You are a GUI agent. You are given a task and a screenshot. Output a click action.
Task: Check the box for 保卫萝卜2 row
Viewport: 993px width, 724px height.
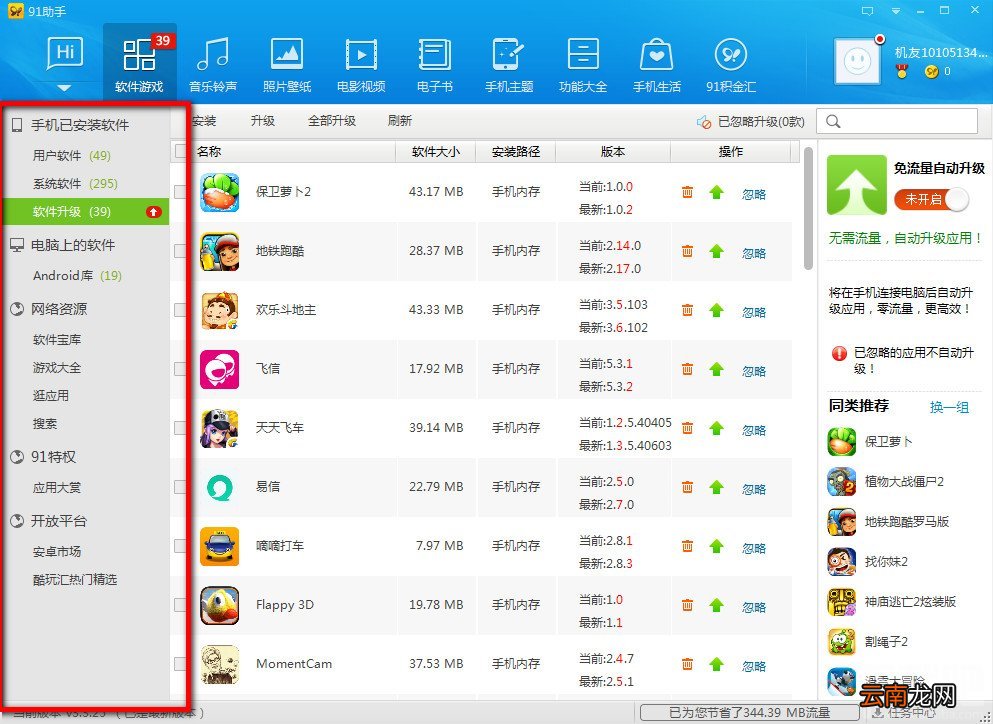pos(180,191)
